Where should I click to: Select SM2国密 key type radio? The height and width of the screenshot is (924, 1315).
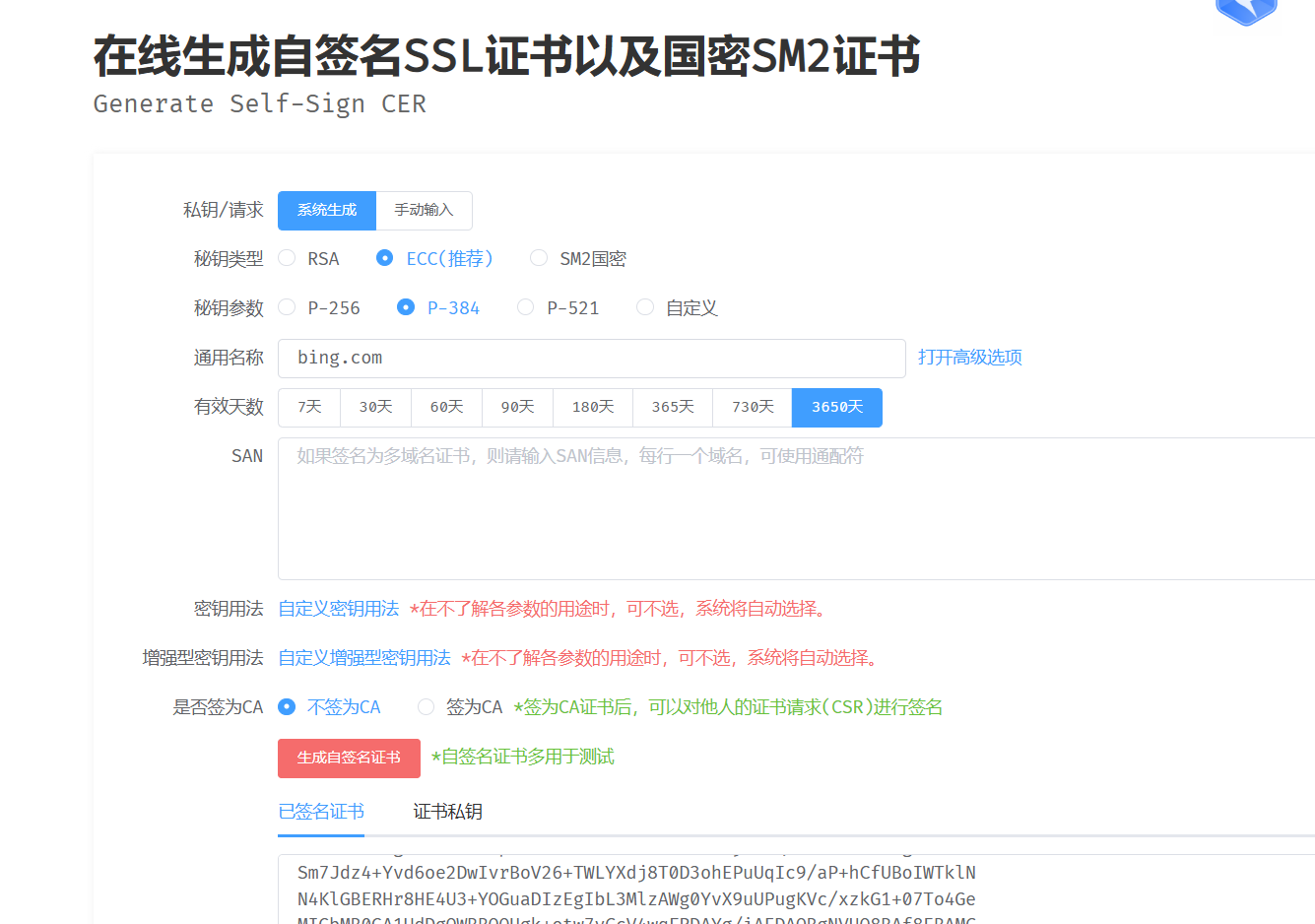[578, 258]
